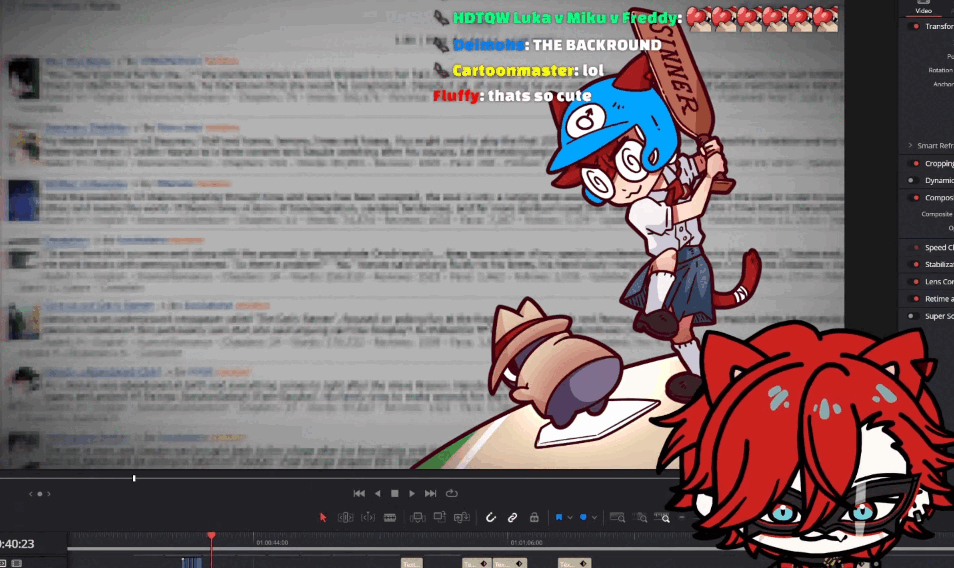Toggle the Stabilization switch
The width and height of the screenshot is (954, 568).
pos(915,265)
